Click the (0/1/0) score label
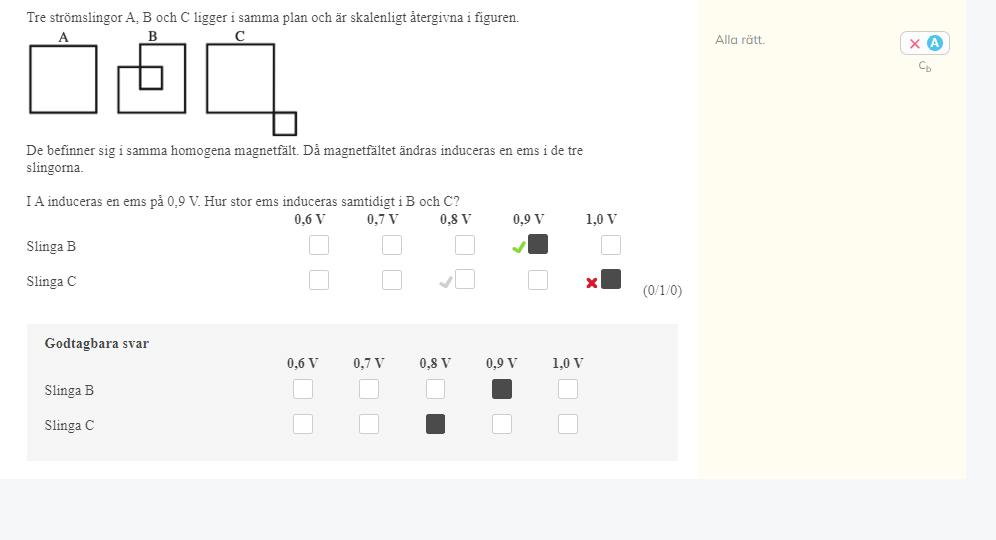The height and width of the screenshot is (540, 996). (662, 291)
